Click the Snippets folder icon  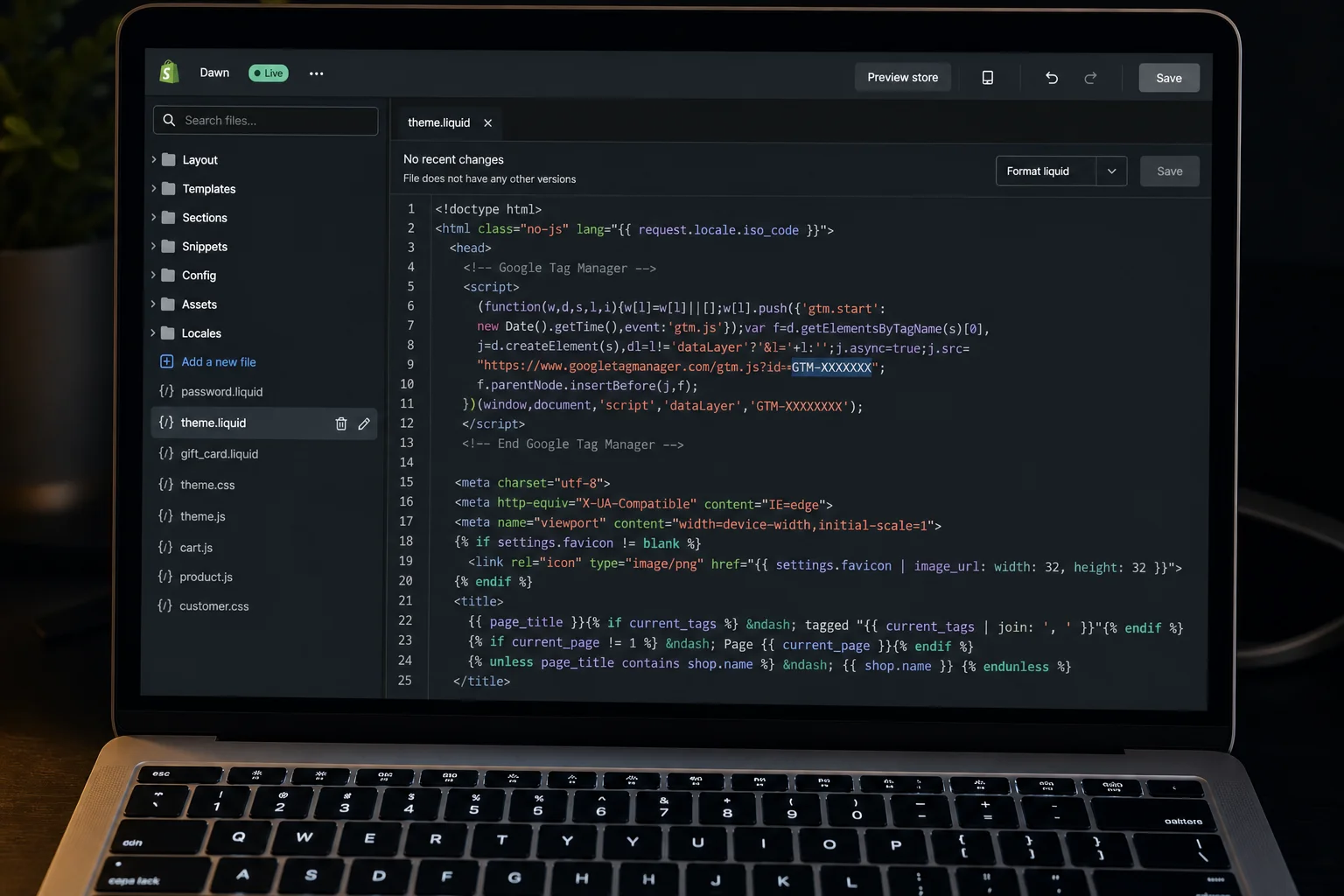pos(169,246)
